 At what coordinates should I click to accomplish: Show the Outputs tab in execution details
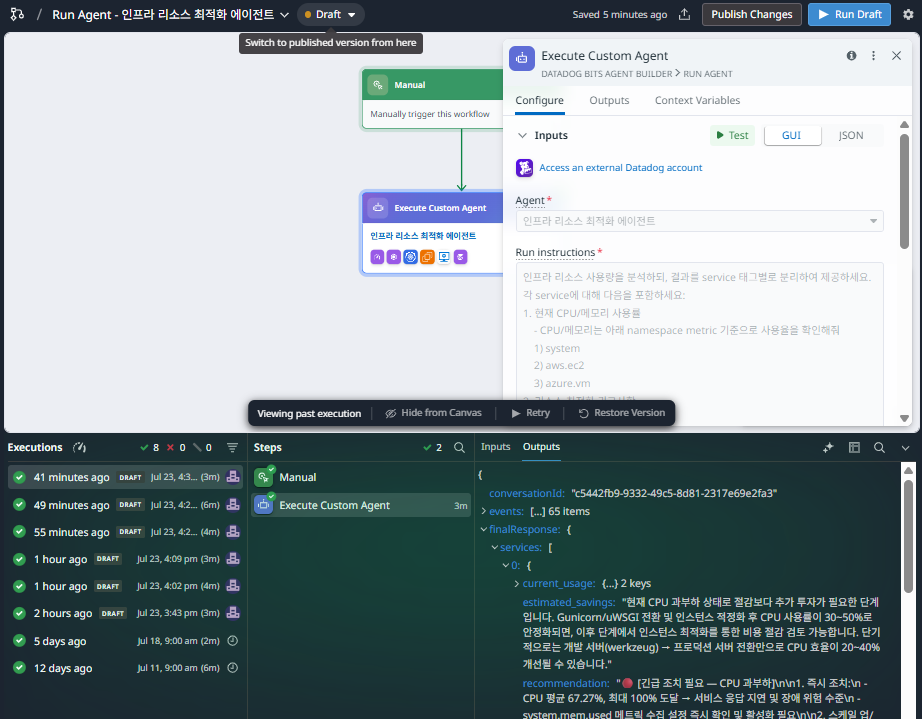542,447
